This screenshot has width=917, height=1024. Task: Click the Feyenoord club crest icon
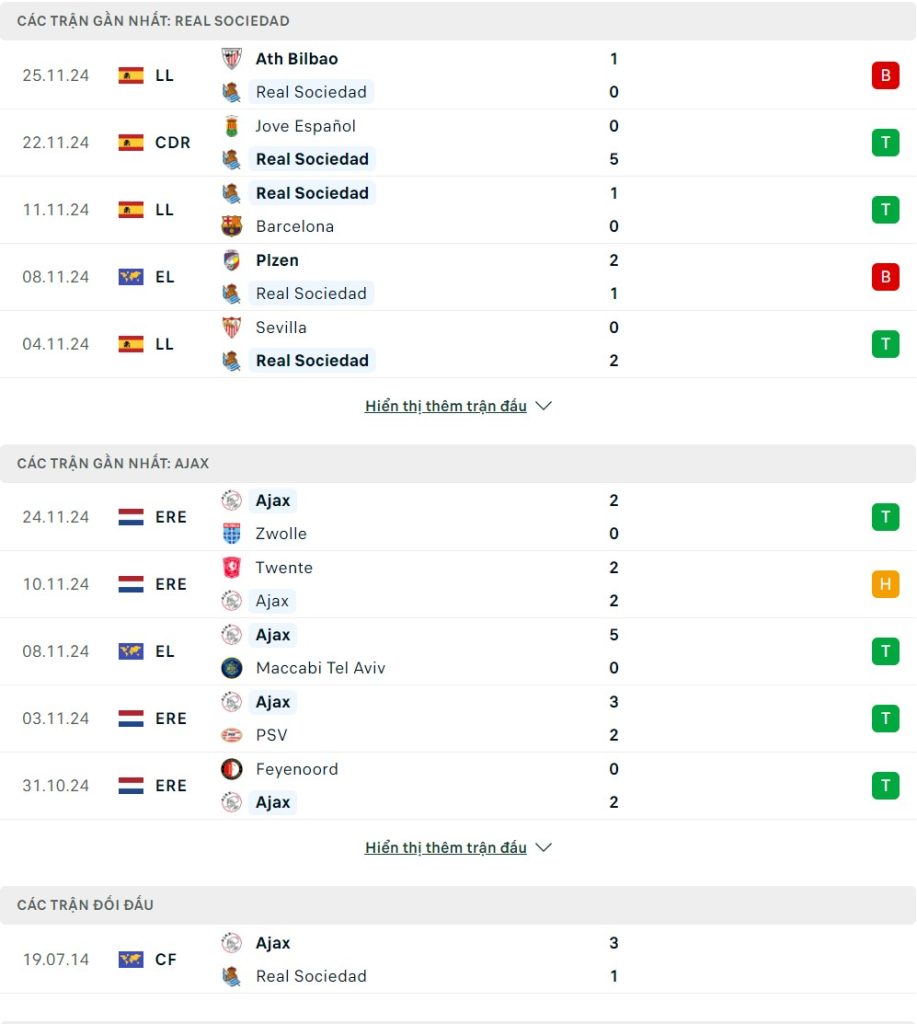[x=232, y=769]
